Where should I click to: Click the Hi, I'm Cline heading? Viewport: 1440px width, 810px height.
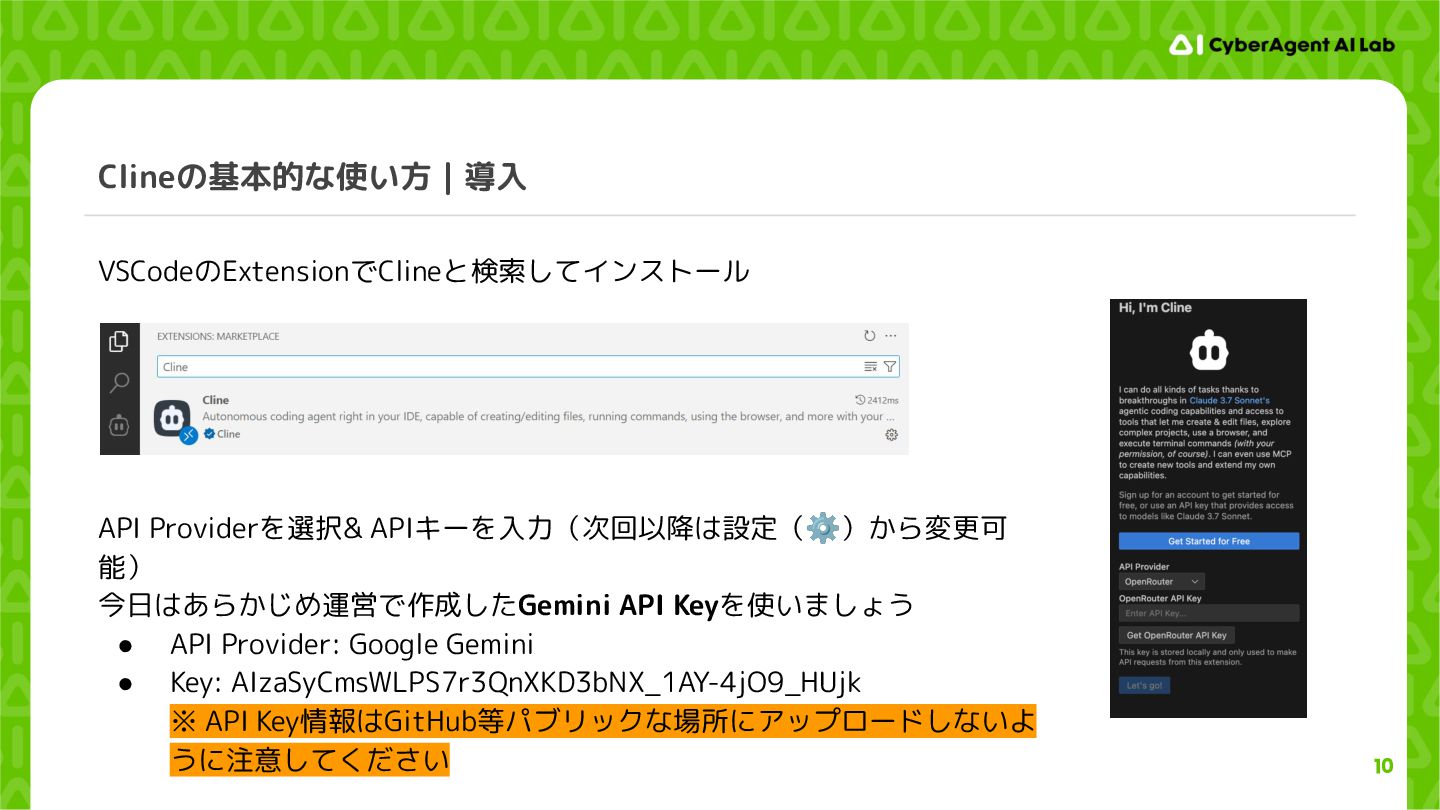pyautogui.click(x=1155, y=308)
